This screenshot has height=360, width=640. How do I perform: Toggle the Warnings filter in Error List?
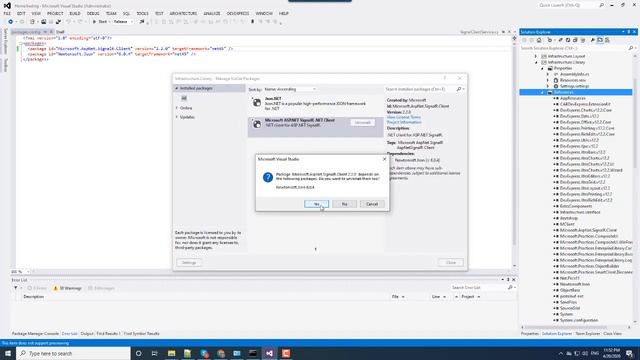[67, 288]
